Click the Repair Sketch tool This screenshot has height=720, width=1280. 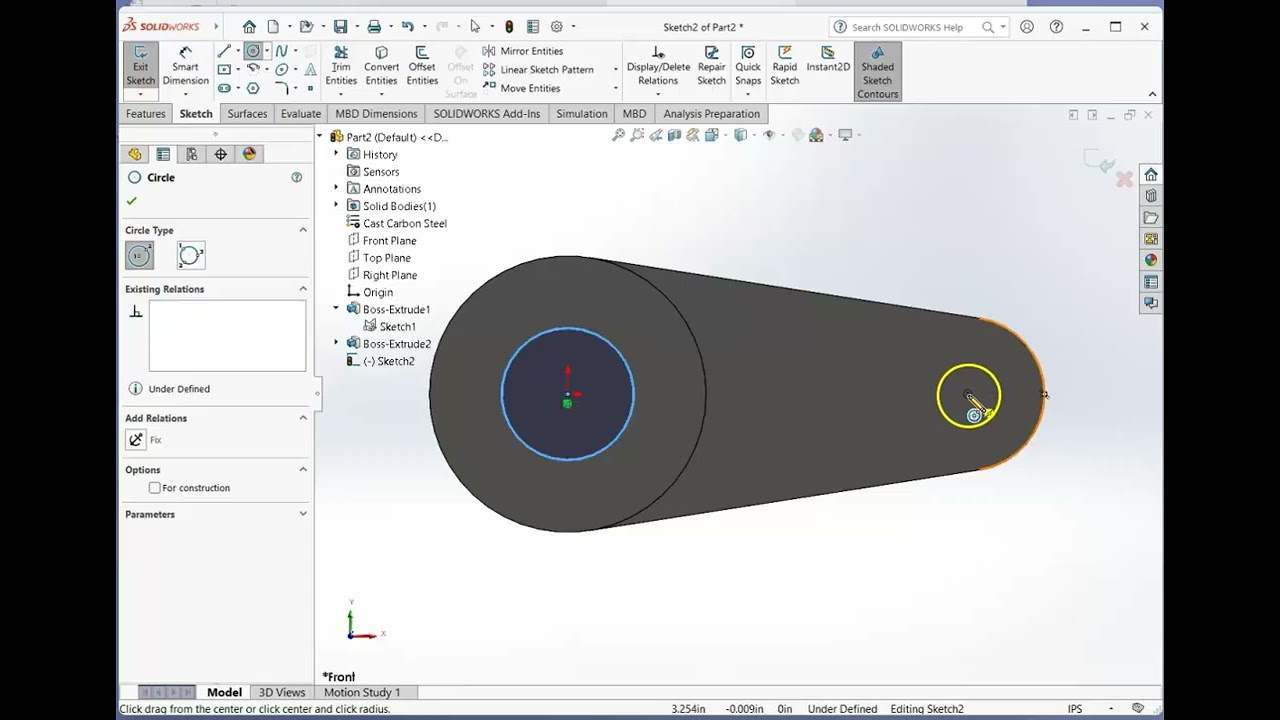pos(711,66)
